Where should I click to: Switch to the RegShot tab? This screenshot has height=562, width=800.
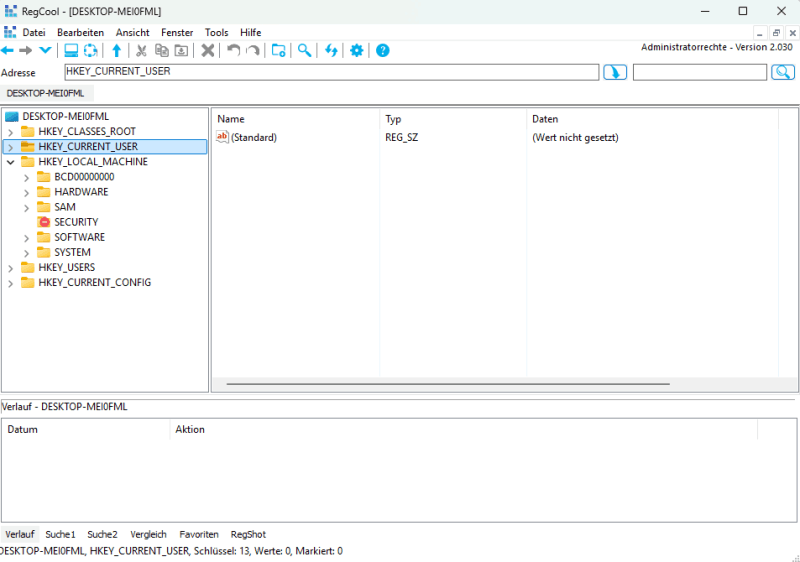[x=248, y=535]
